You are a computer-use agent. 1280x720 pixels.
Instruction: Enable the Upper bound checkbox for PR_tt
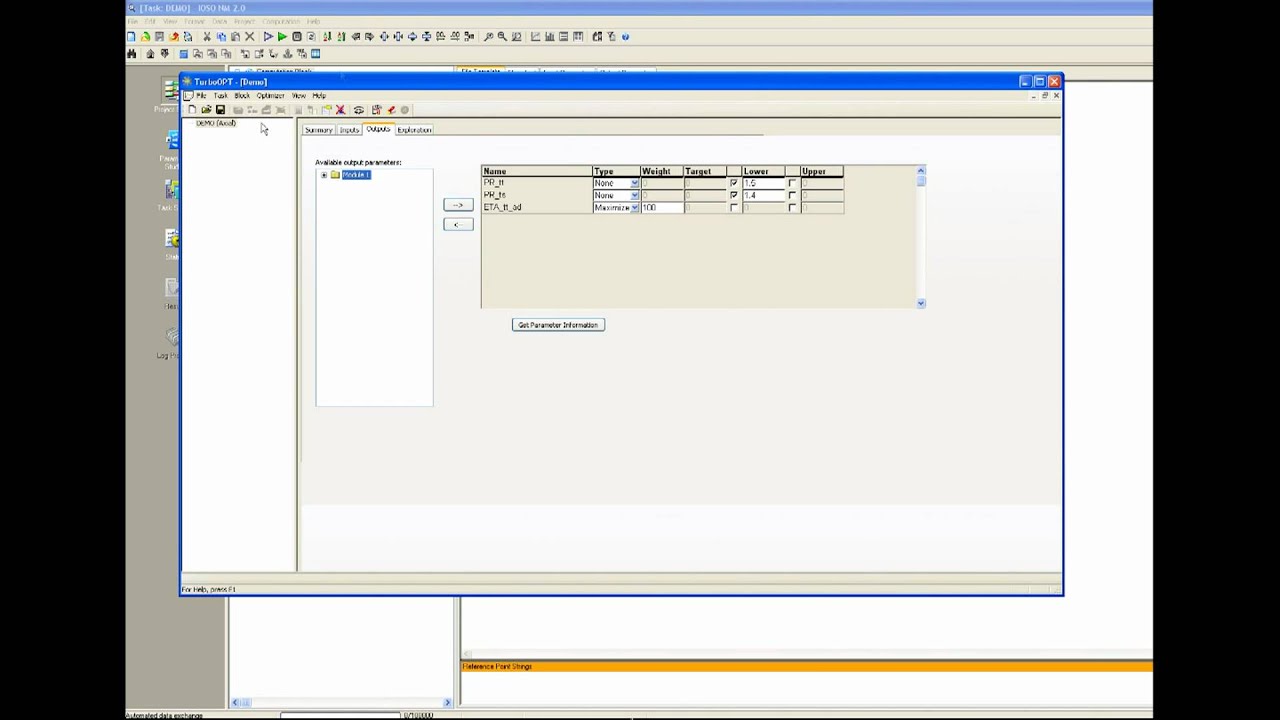pos(792,183)
